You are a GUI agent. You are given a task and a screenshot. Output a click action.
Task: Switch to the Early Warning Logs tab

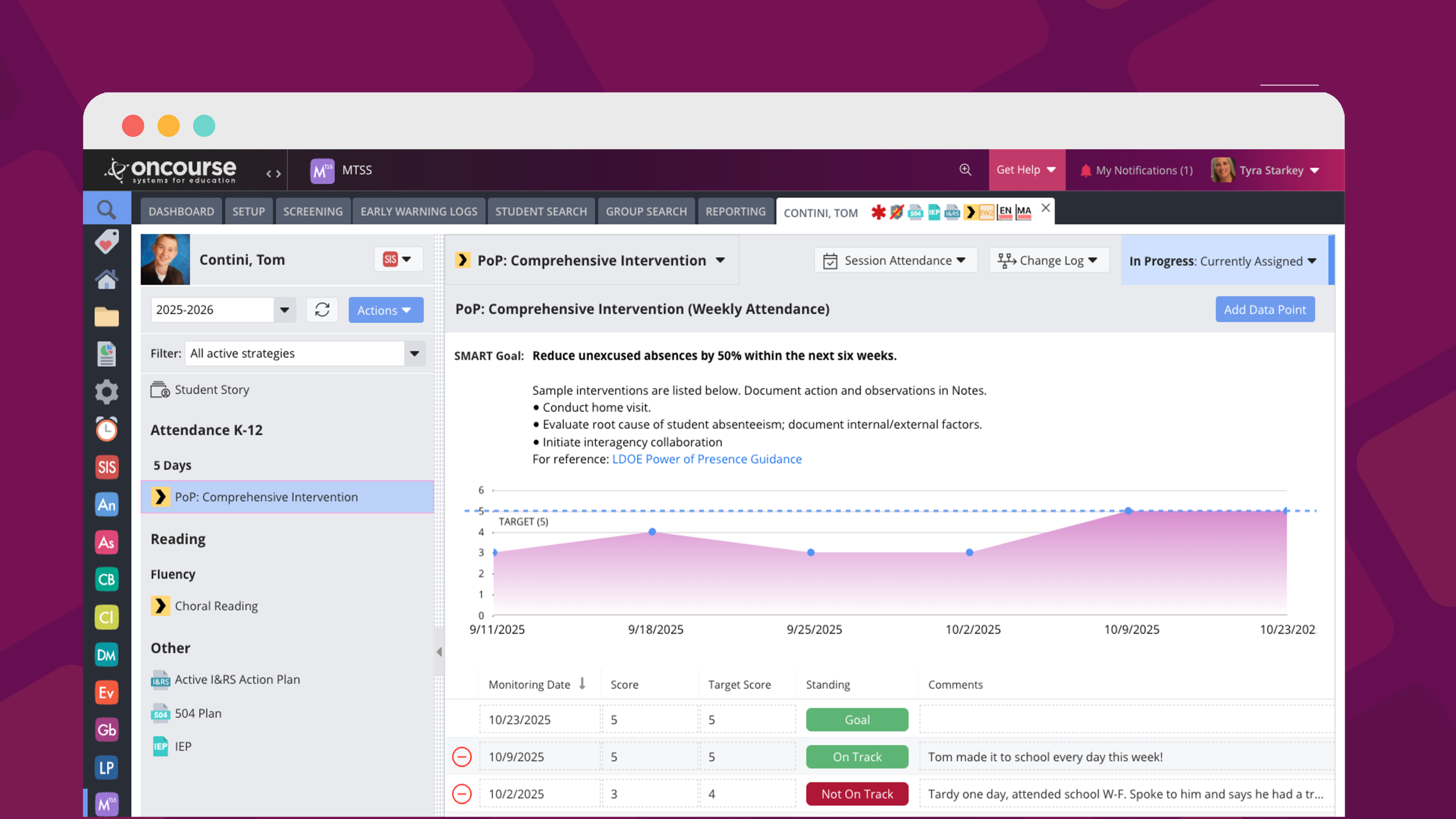click(419, 211)
